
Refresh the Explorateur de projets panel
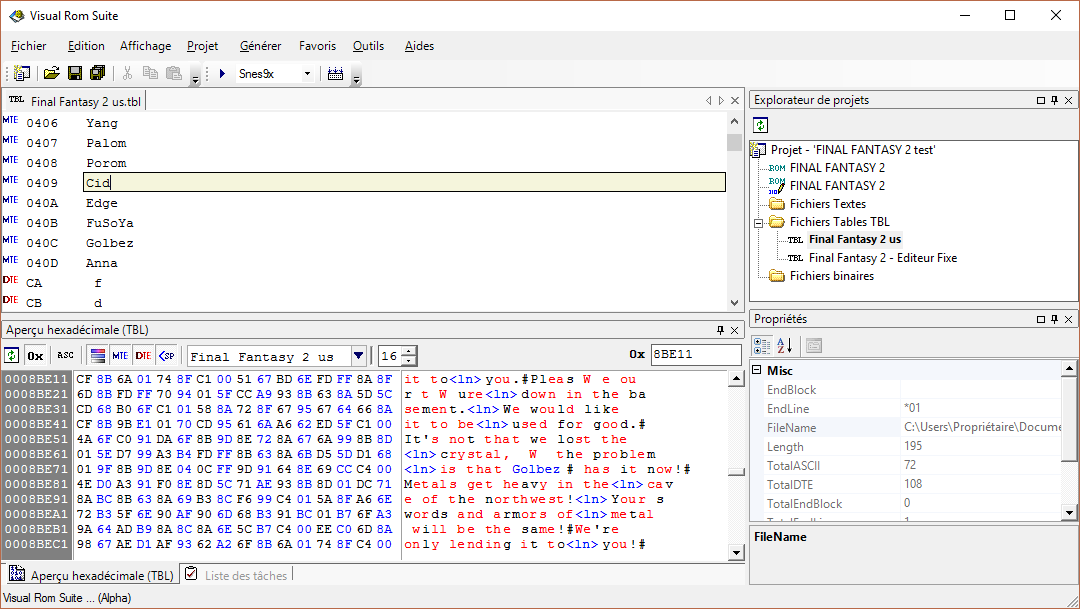[x=761, y=125]
